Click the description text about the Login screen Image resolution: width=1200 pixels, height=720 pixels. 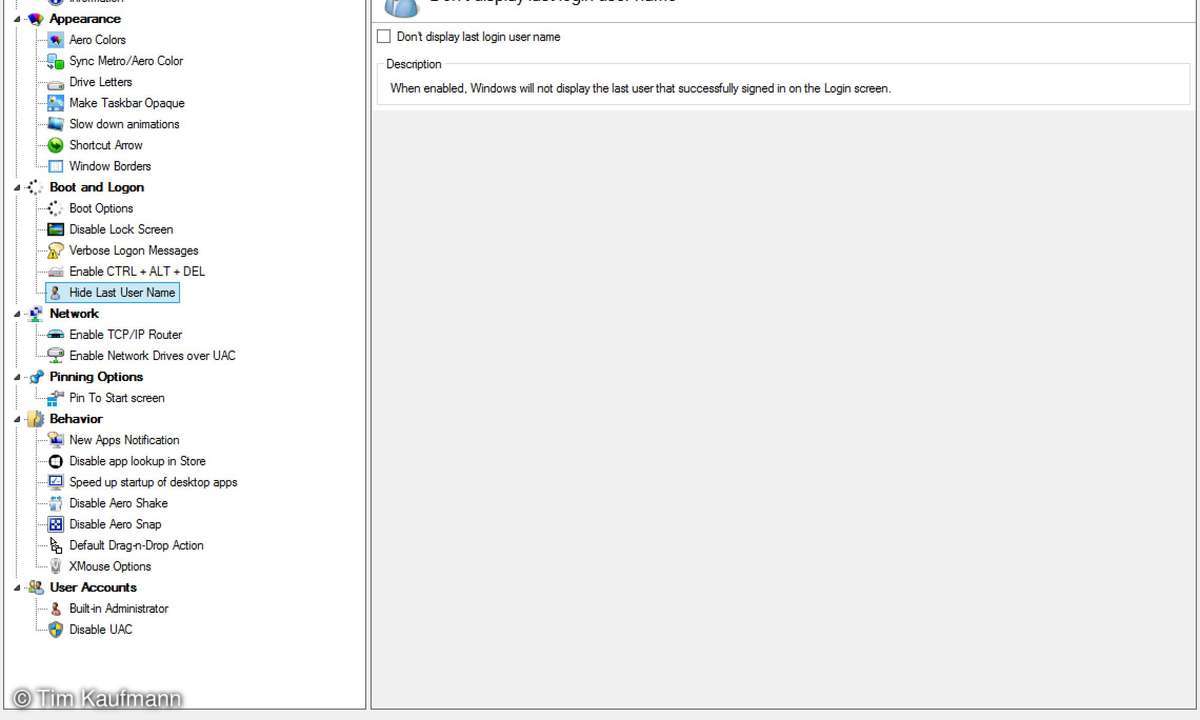point(640,88)
